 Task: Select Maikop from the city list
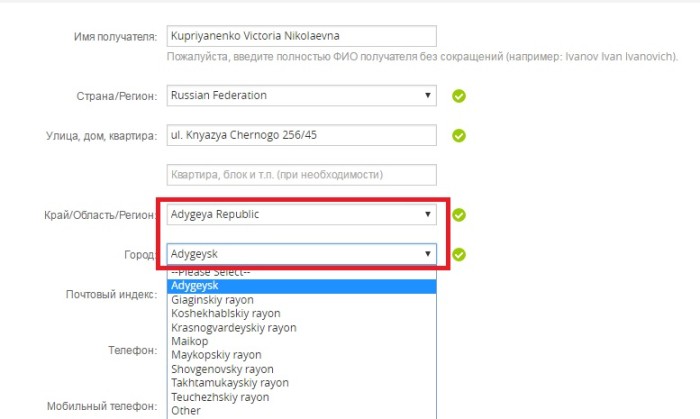[301, 341]
